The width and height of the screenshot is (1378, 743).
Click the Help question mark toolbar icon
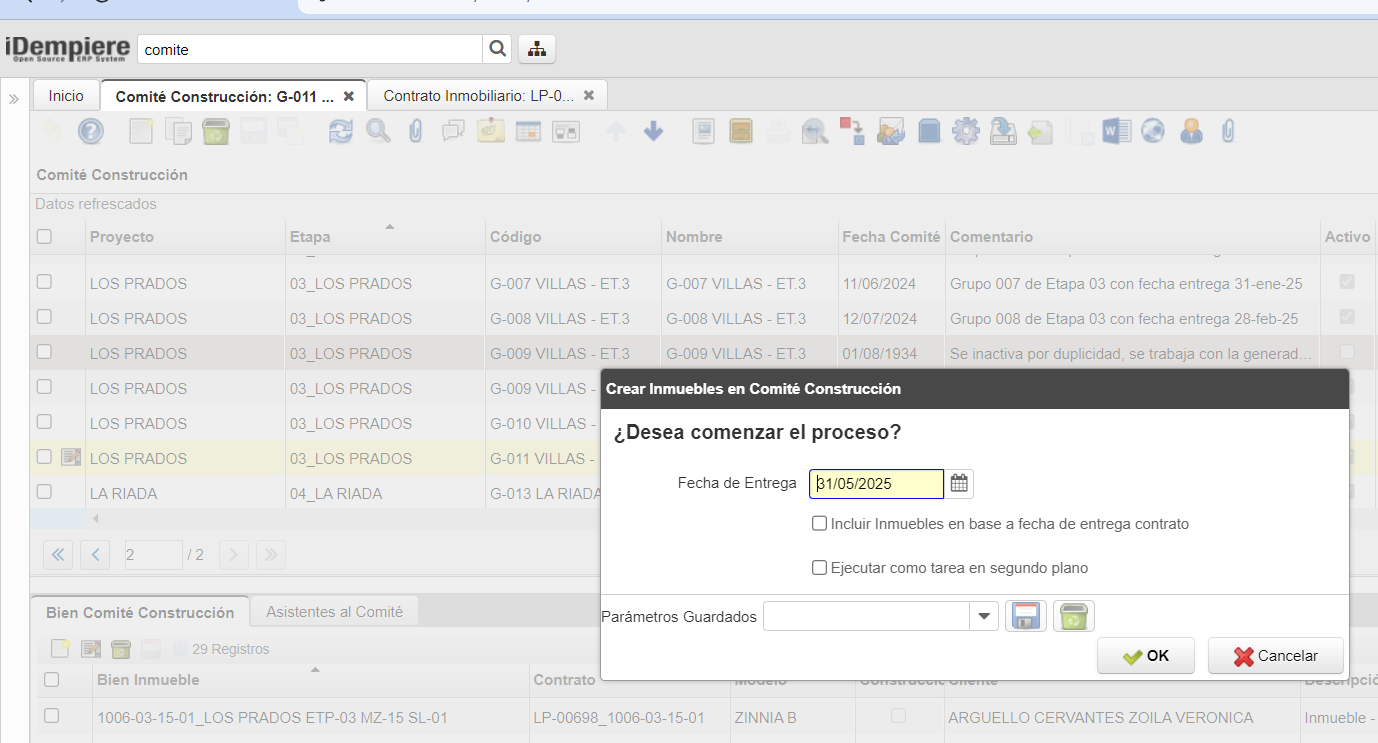(91, 131)
